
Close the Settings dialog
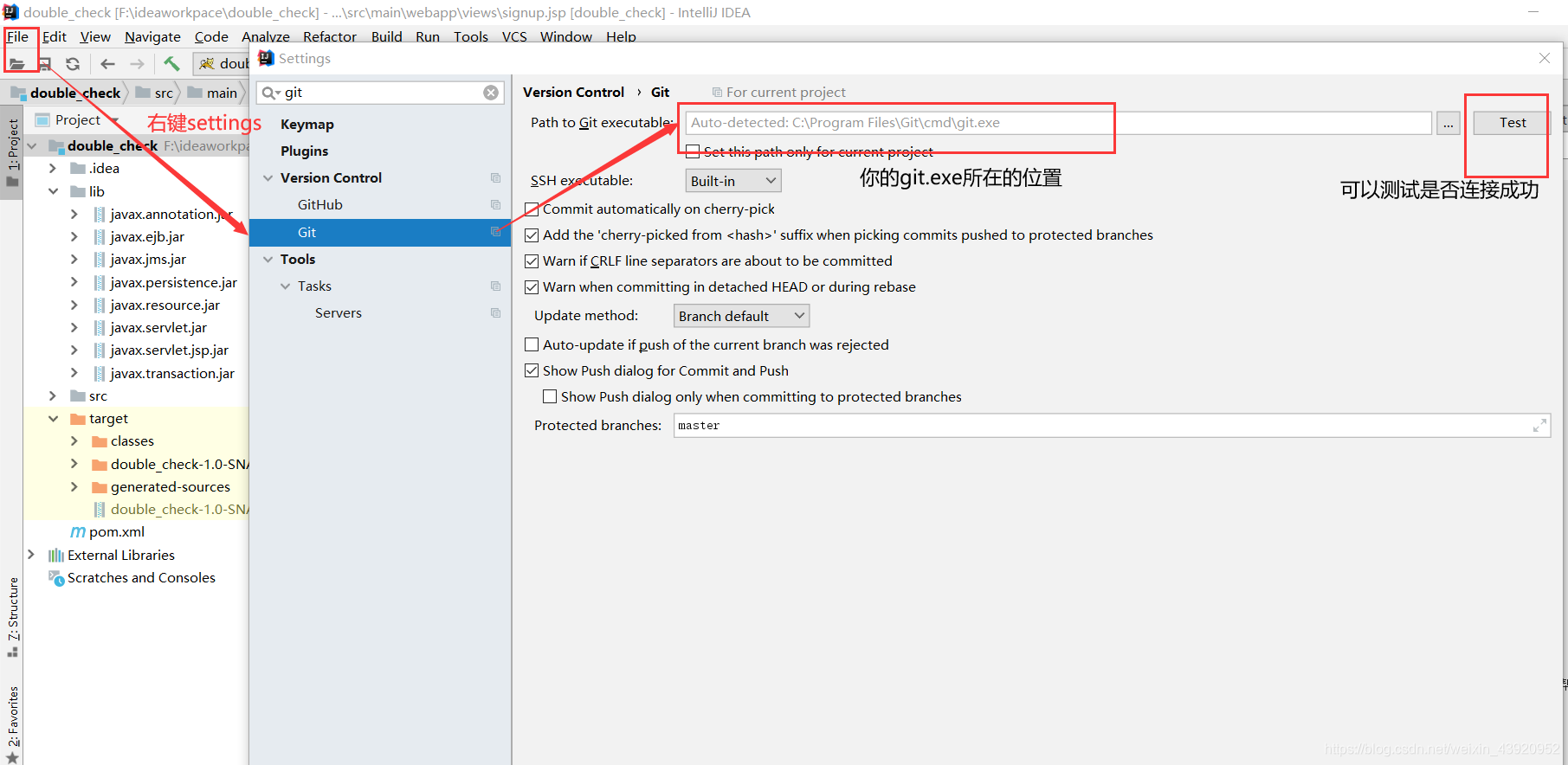point(1545,58)
